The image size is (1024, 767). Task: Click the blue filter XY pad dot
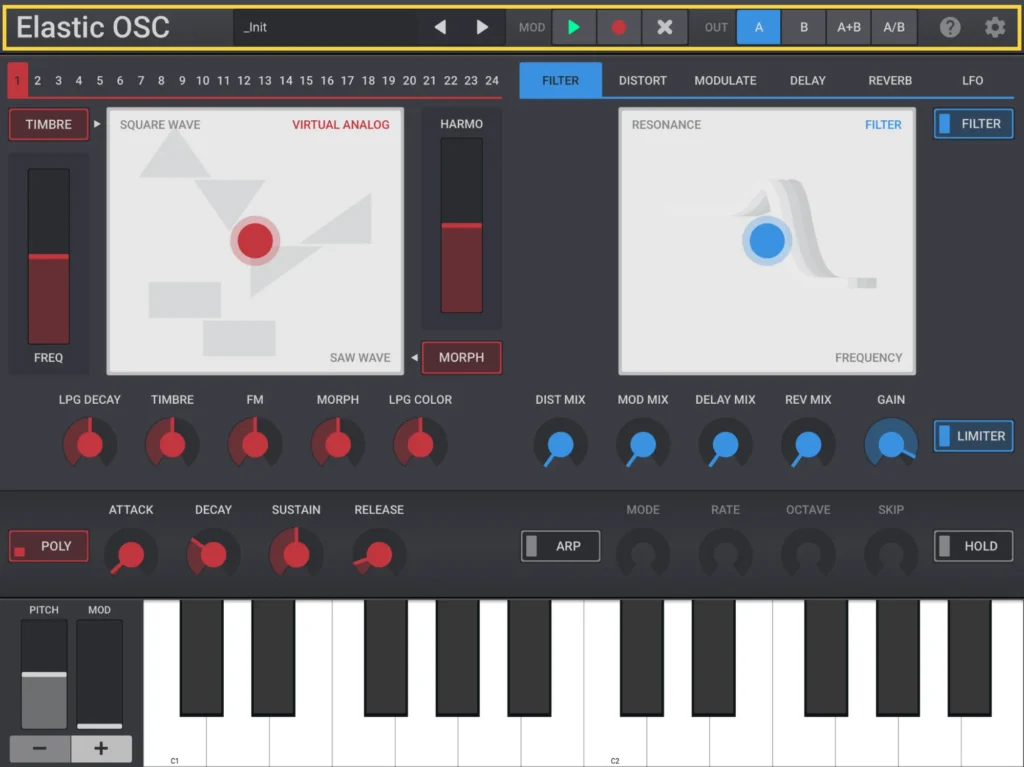tap(767, 240)
